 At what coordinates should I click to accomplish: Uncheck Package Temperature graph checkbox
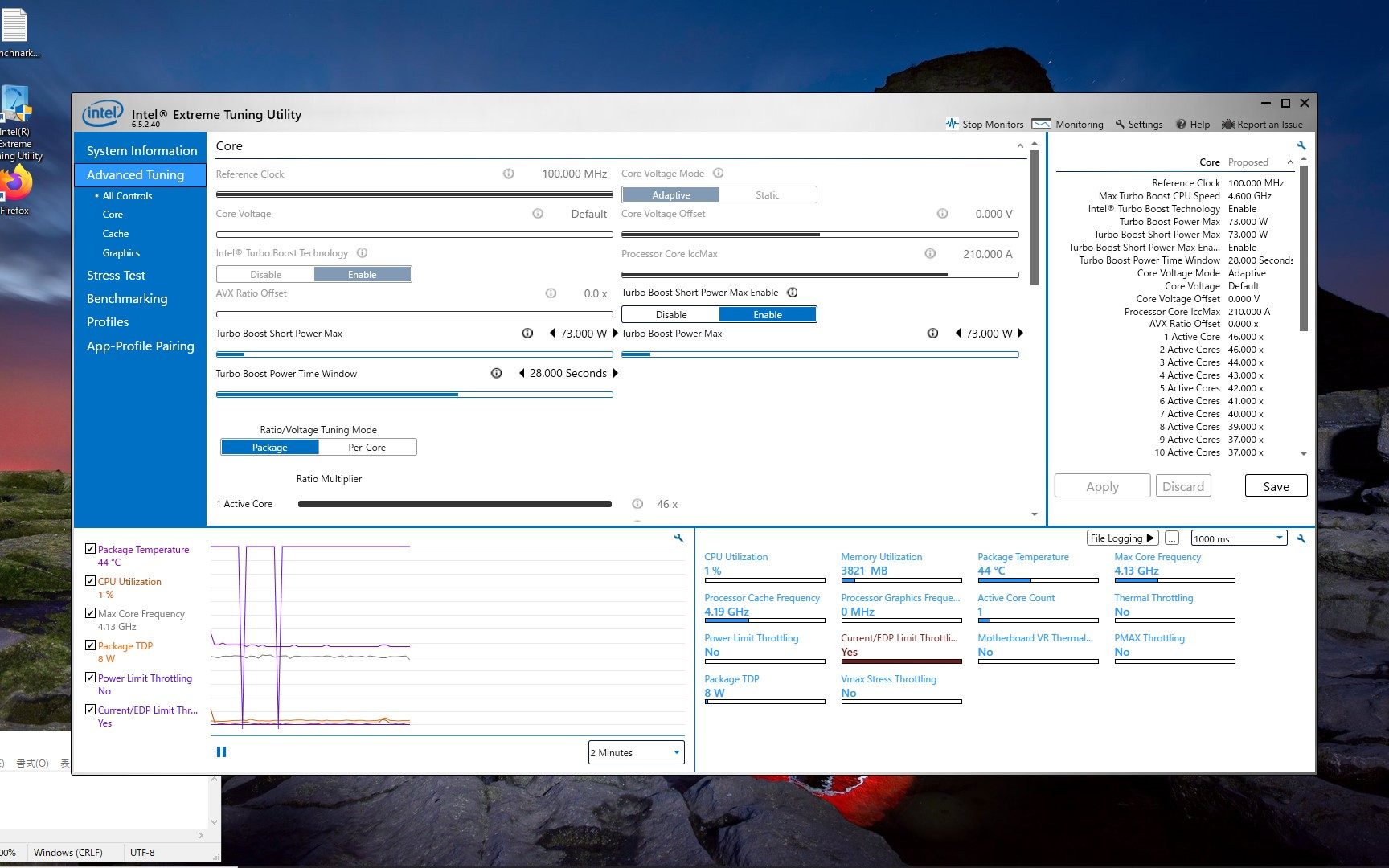90,549
